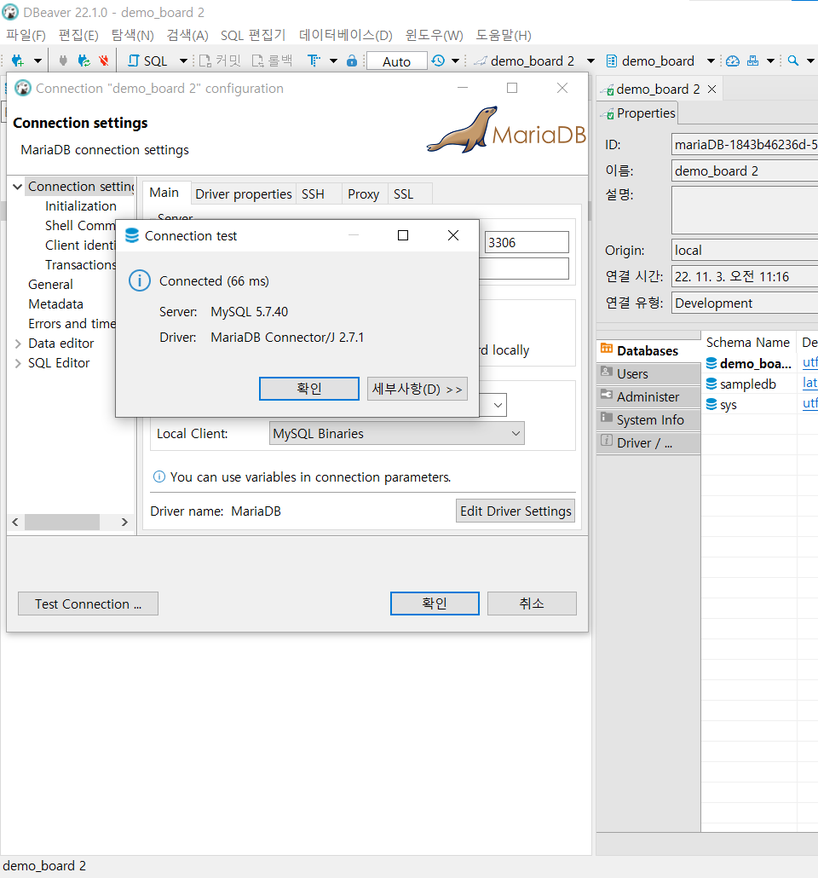The width and height of the screenshot is (818, 878).
Task: Open the Administer section in the side list
Action: pyautogui.click(x=647, y=396)
